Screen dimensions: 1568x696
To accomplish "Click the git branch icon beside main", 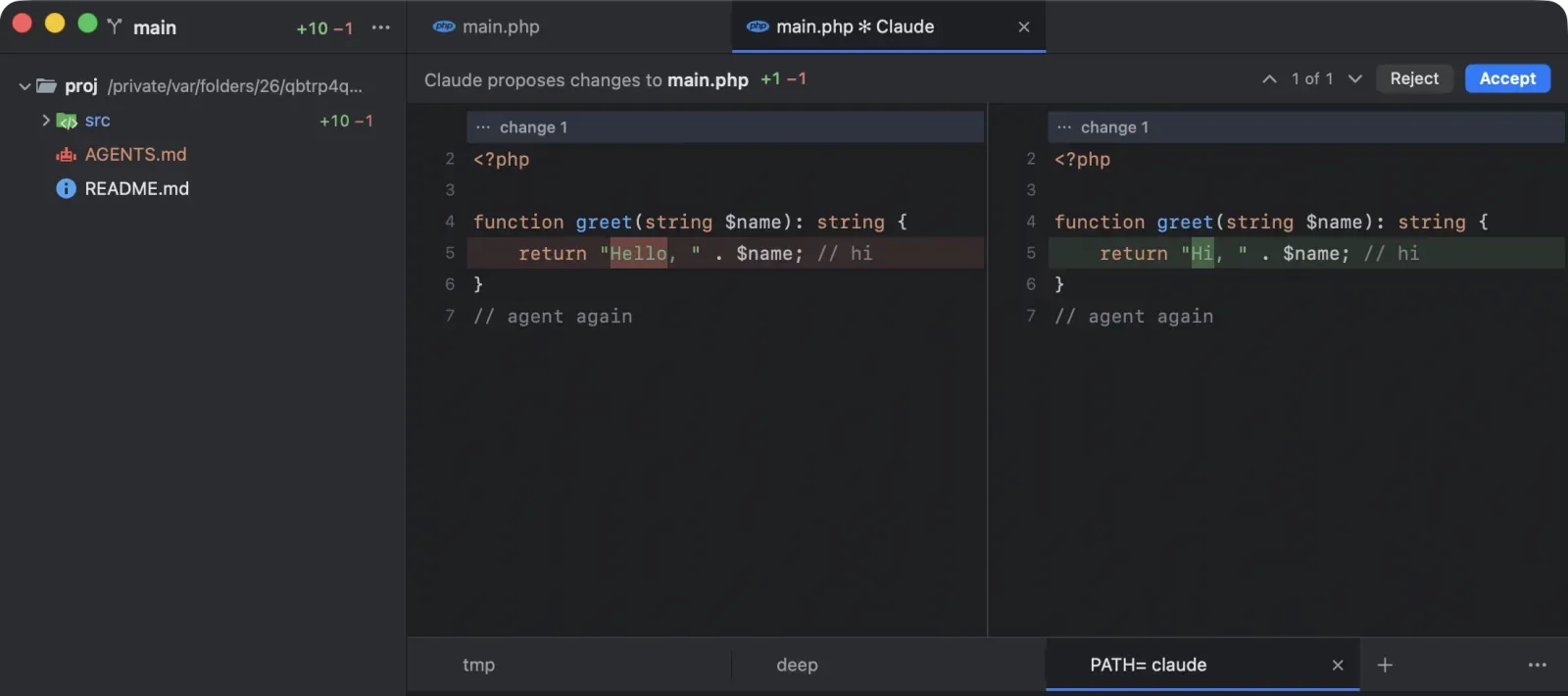I will coord(115,26).
